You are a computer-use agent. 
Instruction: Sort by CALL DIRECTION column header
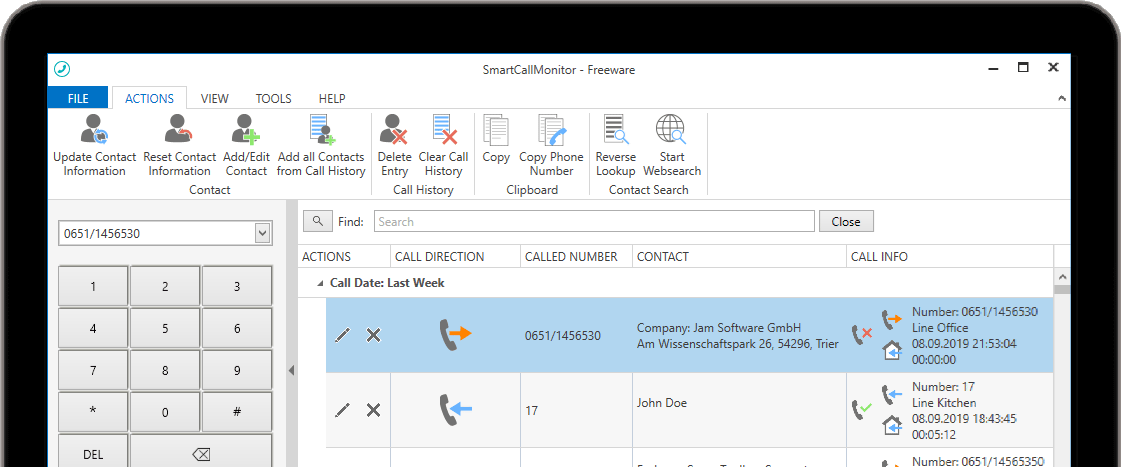(x=455, y=257)
